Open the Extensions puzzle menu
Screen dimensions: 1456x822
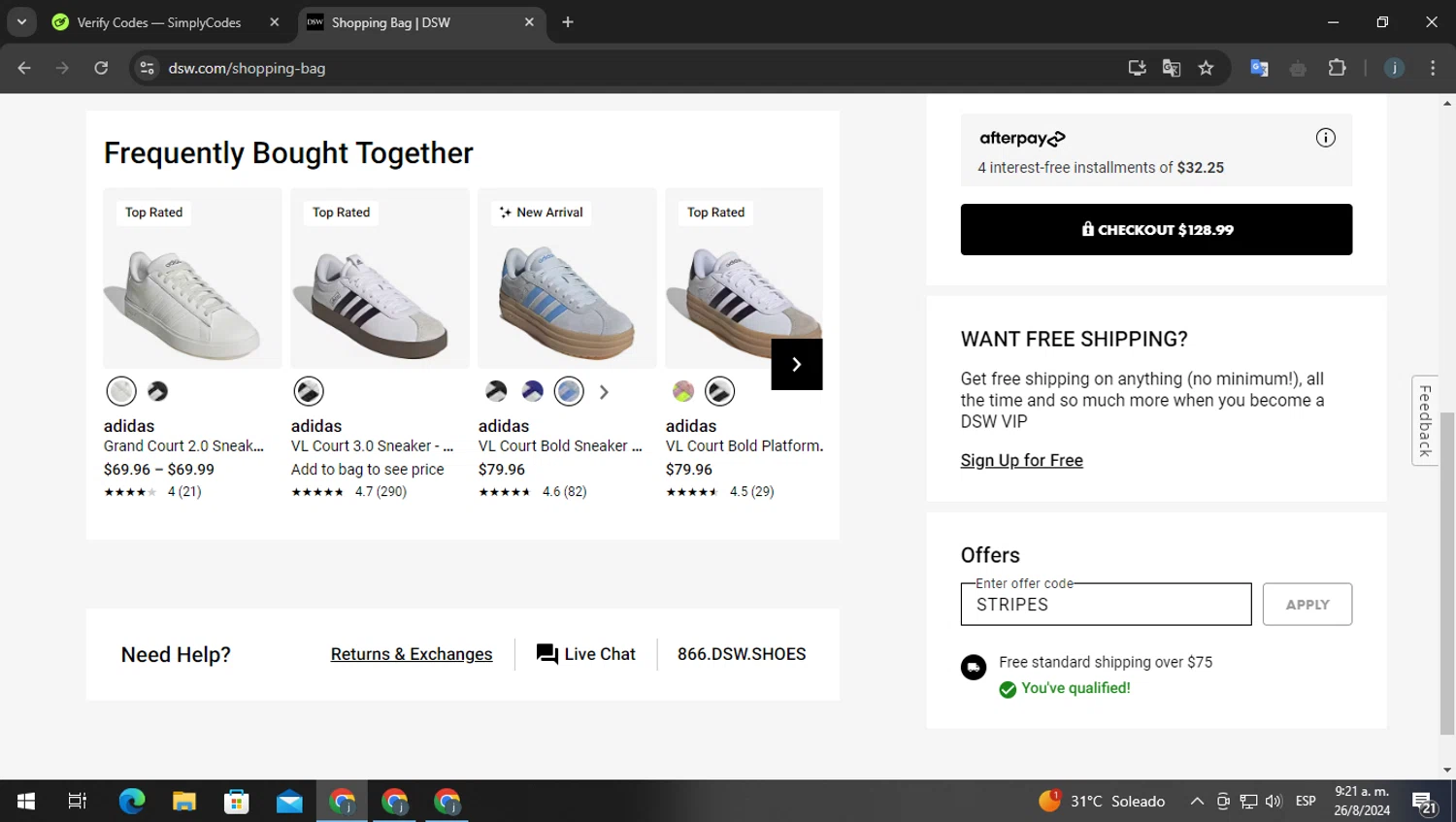click(x=1337, y=68)
